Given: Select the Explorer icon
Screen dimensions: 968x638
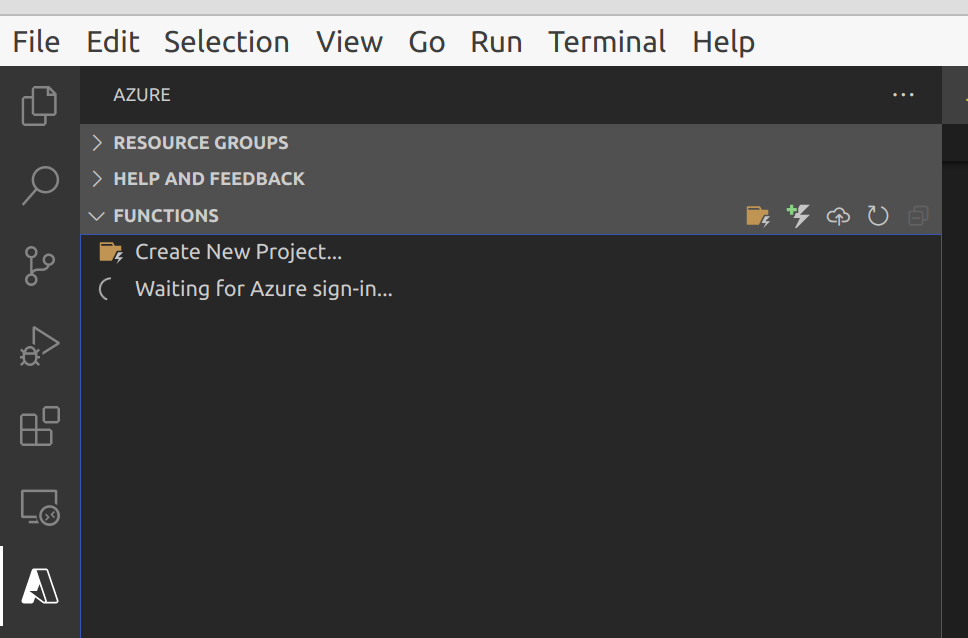Looking at the screenshot, I should (38, 107).
